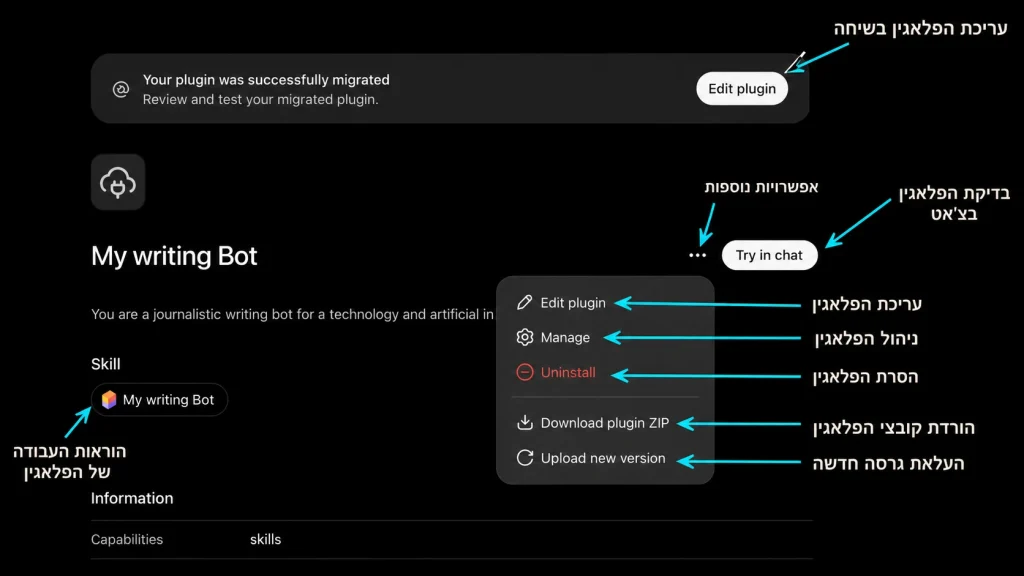Image resolution: width=1024 pixels, height=576 pixels.
Task: Click the refresh icon for Upload new version
Action: click(524, 458)
